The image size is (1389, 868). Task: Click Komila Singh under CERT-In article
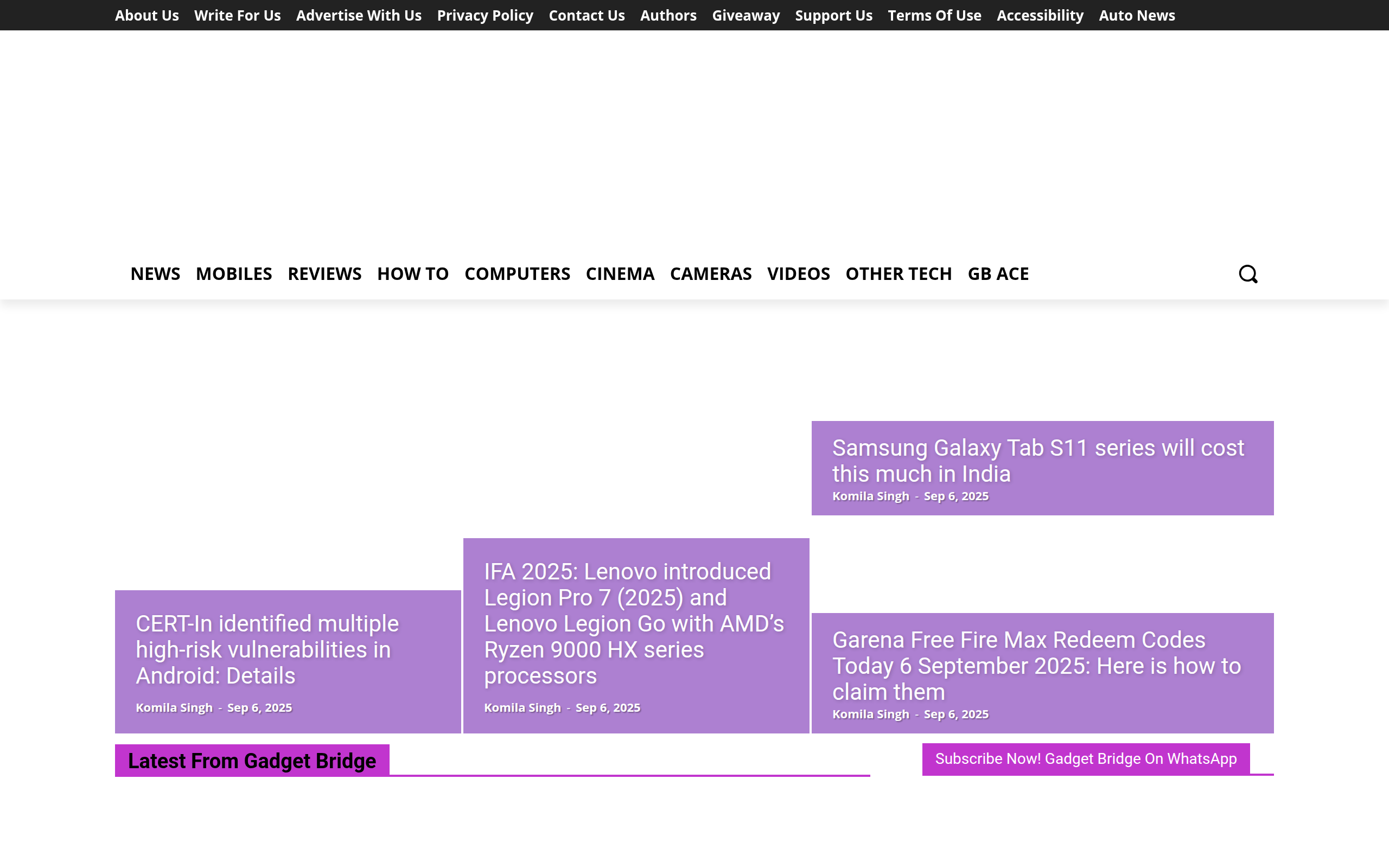point(174,708)
